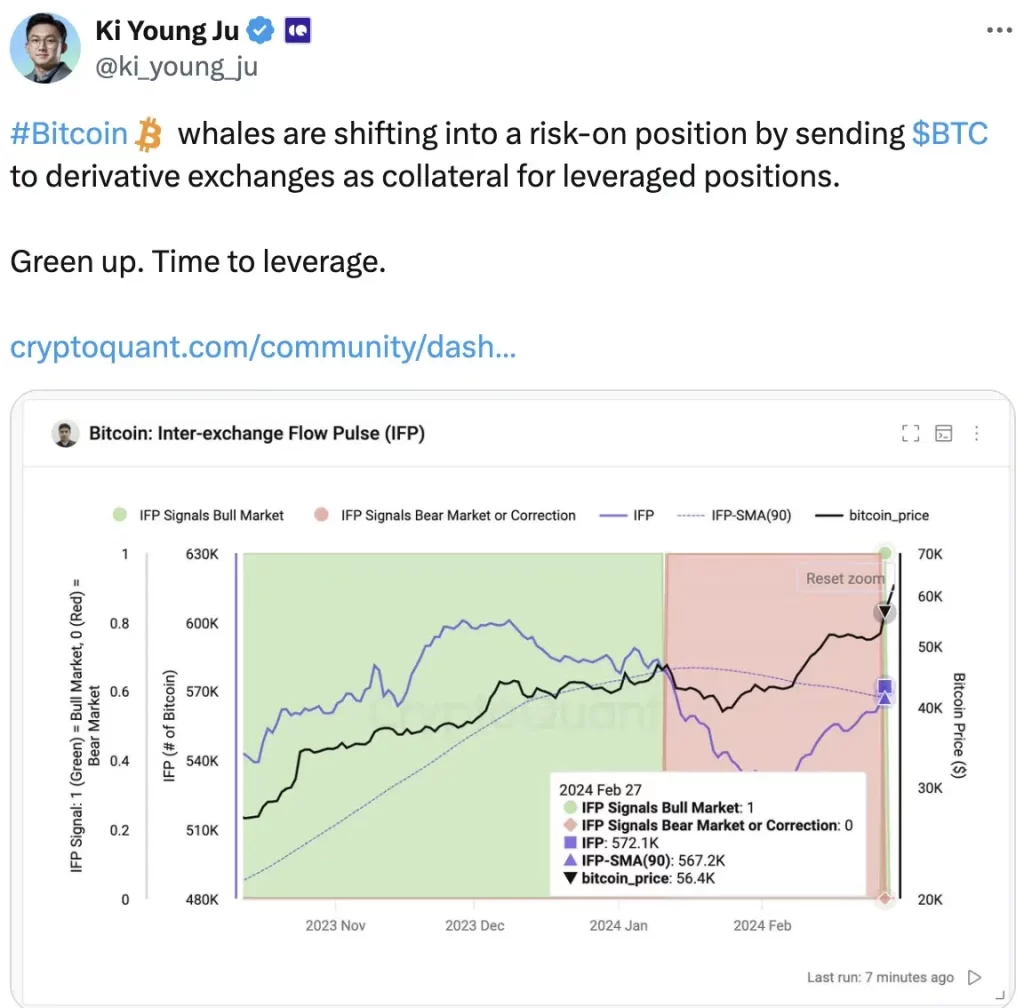The width and height of the screenshot is (1024, 1008).
Task: Click Ki Young Ju's profile picture
Action: tap(46, 47)
